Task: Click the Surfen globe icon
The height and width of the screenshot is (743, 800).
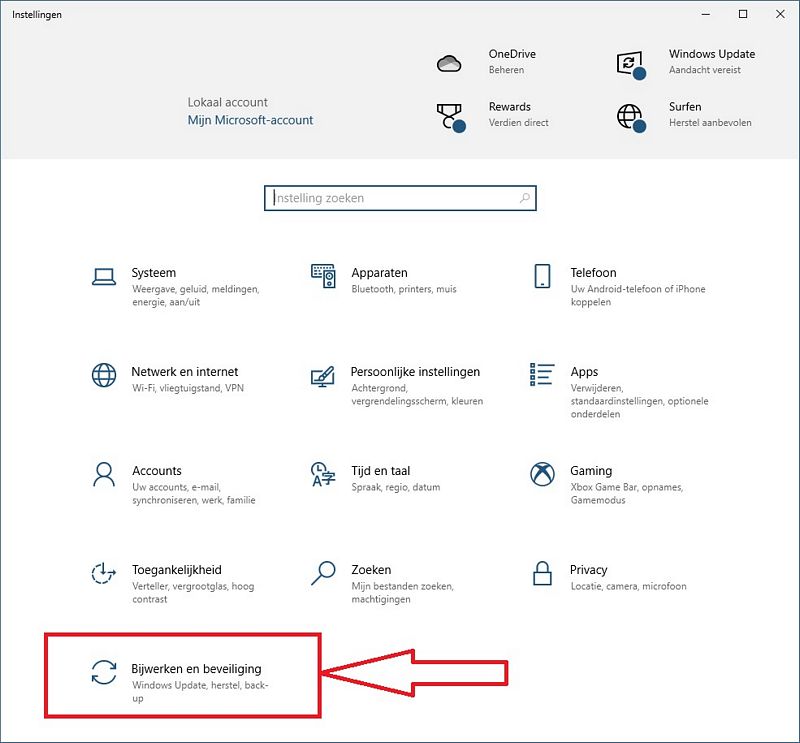Action: pos(631,118)
